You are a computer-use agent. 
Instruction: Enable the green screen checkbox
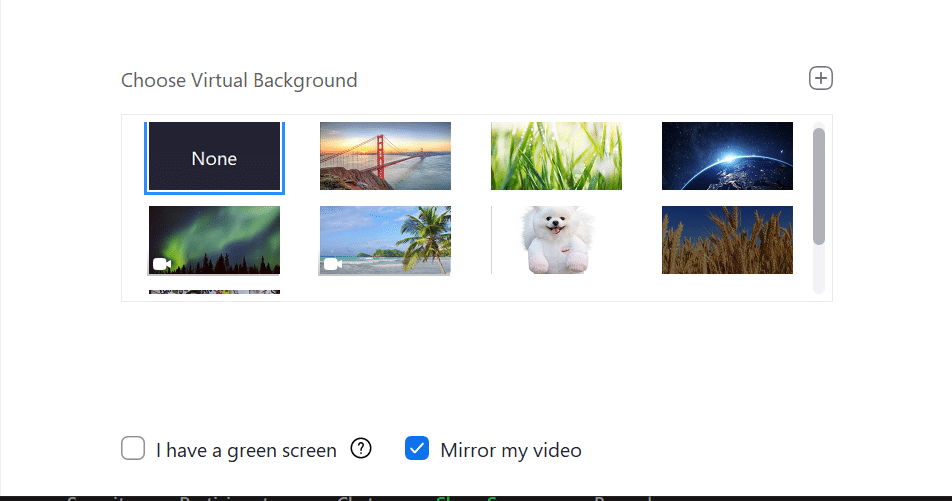[133, 448]
